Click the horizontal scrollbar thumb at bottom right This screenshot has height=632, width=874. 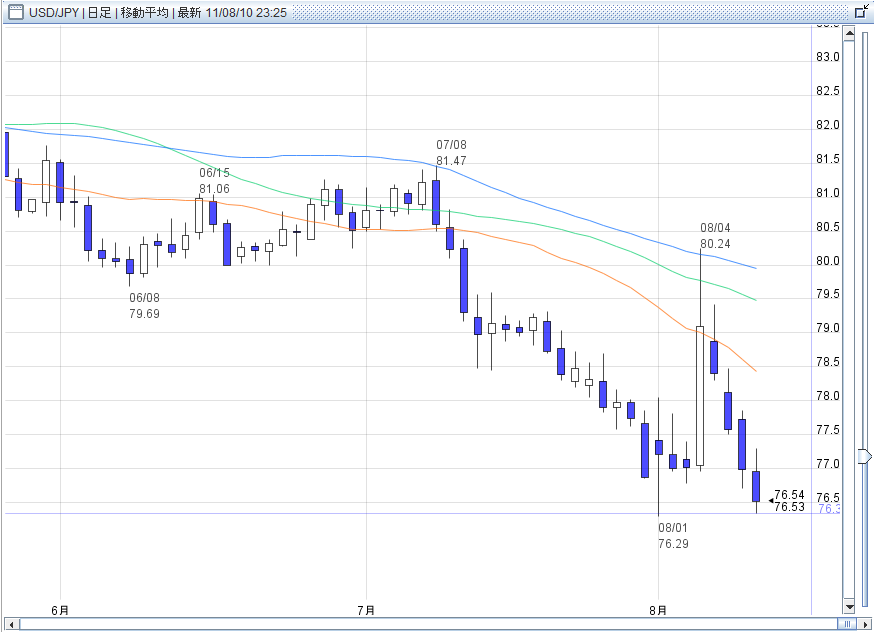click(x=847, y=624)
